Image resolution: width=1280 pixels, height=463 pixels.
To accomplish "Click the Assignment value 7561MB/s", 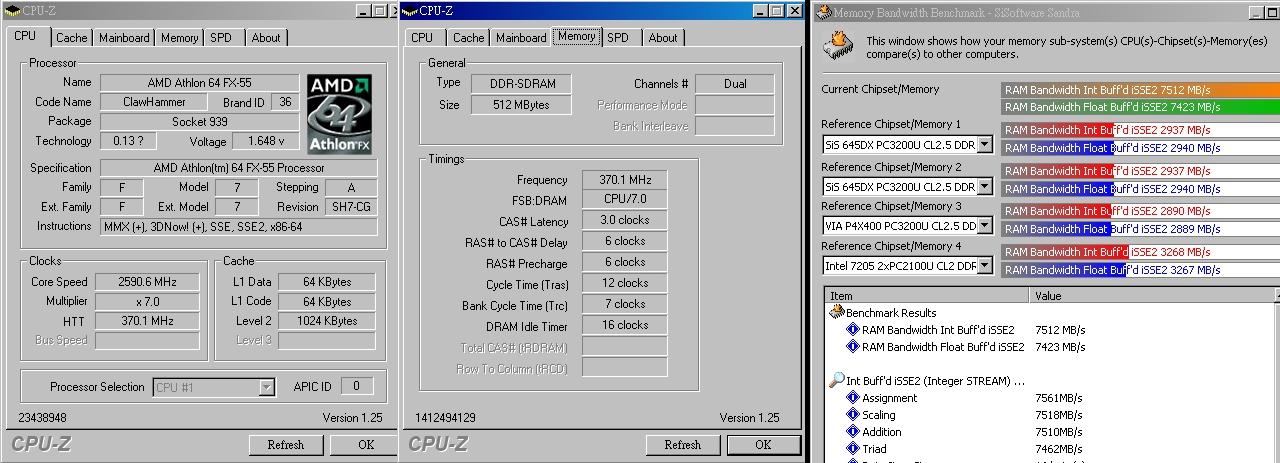I will [x=1059, y=398].
